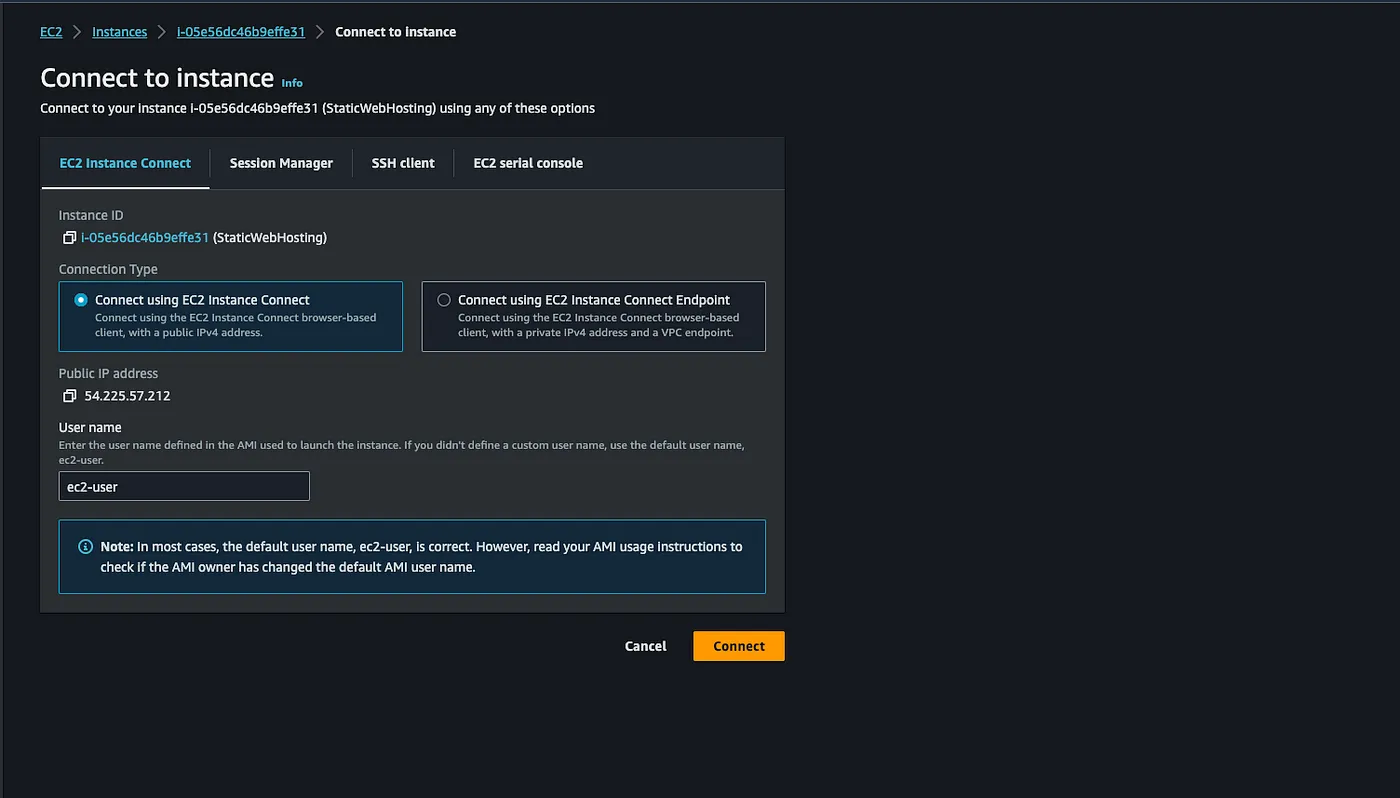Select Connect using EC2 Instance Connect Endpoint radio
Viewport: 1400px width, 798px height.
pos(444,300)
